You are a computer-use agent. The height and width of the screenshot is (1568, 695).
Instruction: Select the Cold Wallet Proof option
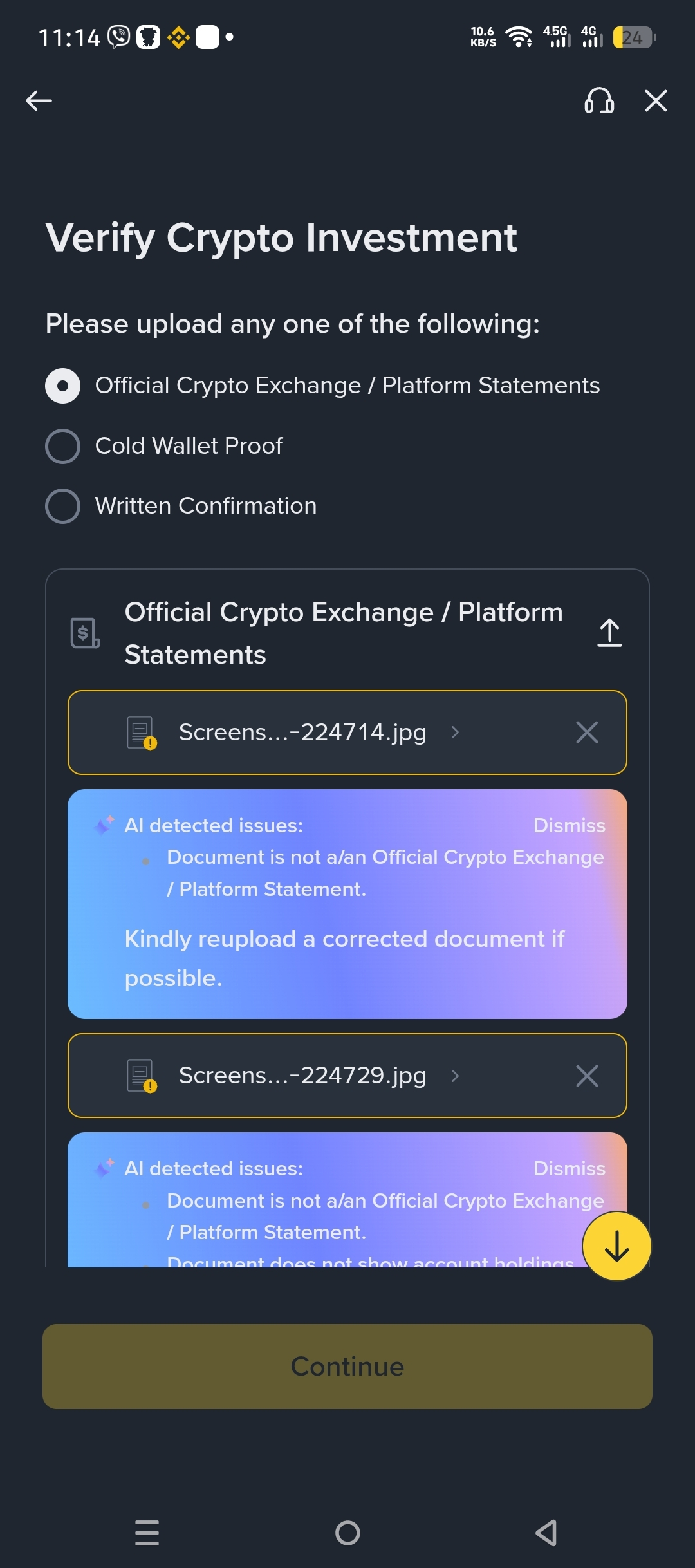63,446
